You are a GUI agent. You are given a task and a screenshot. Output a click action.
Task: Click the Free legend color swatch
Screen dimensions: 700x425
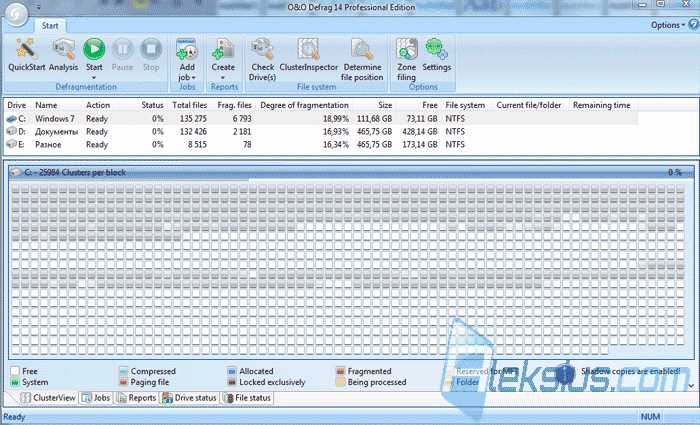click(15, 371)
